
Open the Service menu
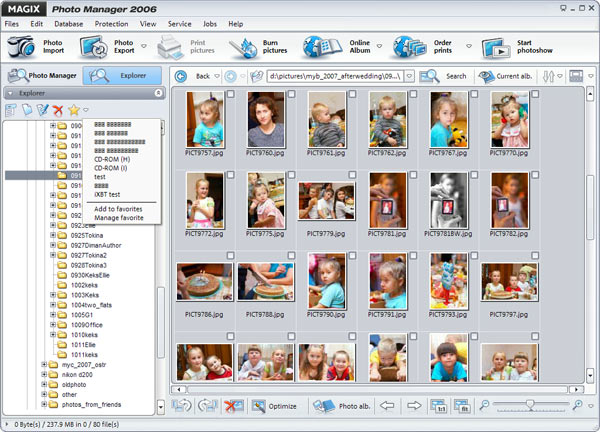(179, 24)
